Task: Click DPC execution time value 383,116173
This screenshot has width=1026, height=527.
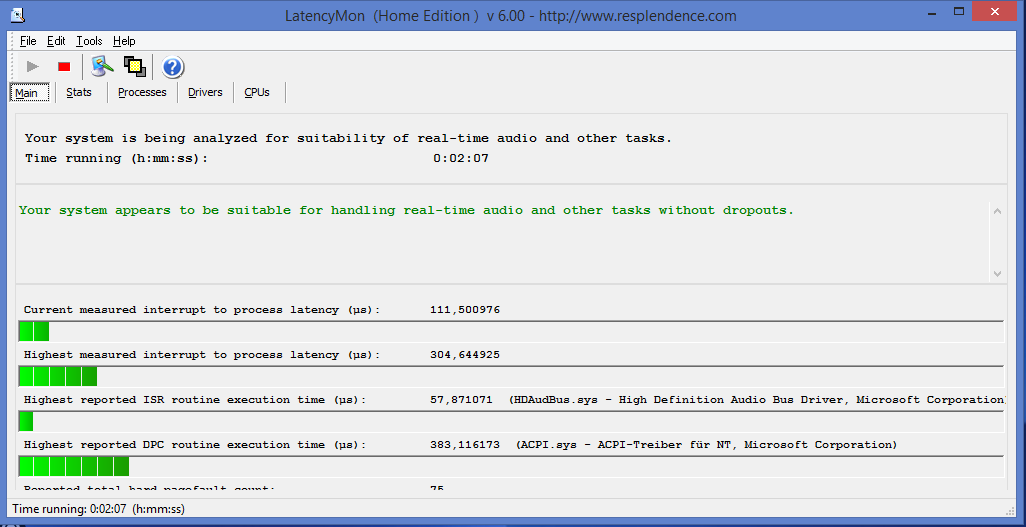Action: click(465, 445)
